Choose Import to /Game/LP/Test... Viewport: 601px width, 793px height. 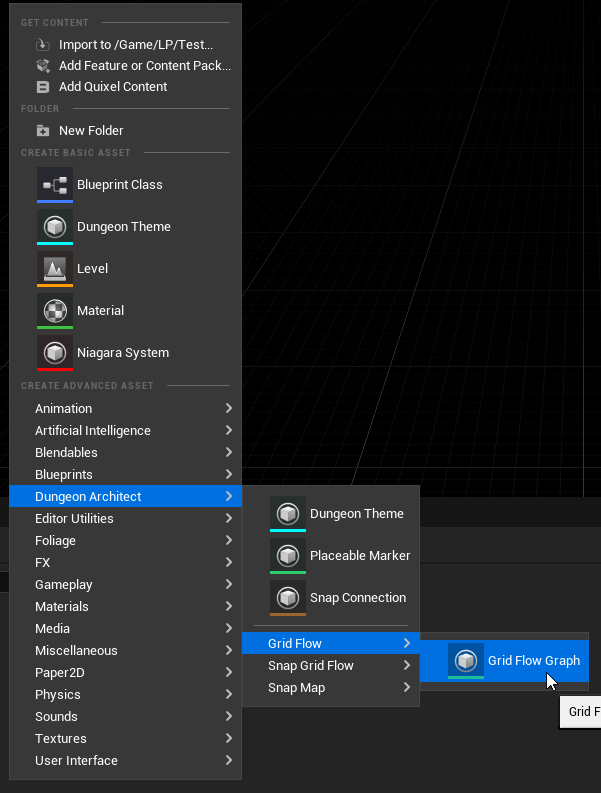click(125, 45)
